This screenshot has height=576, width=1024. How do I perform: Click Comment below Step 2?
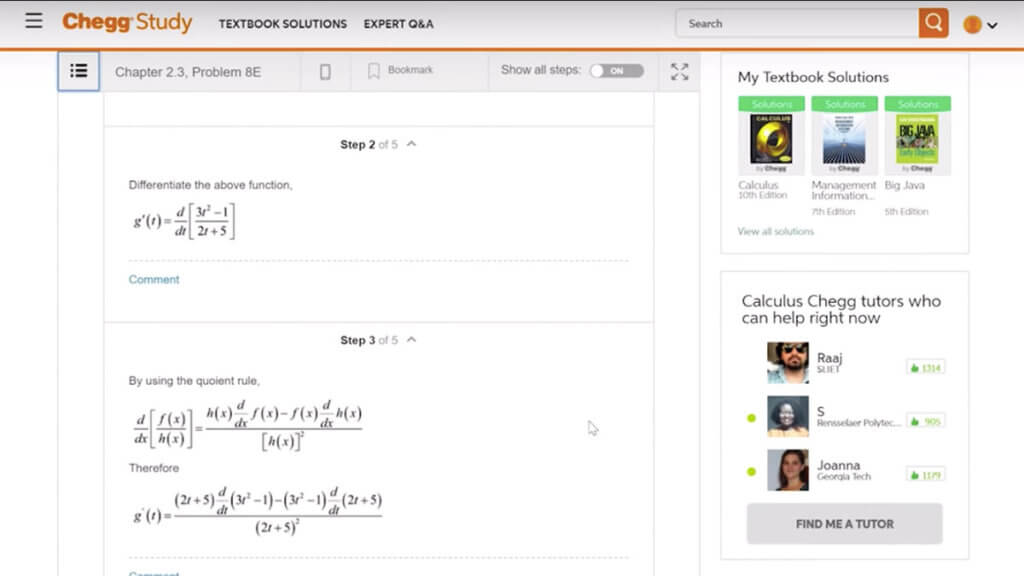[153, 279]
